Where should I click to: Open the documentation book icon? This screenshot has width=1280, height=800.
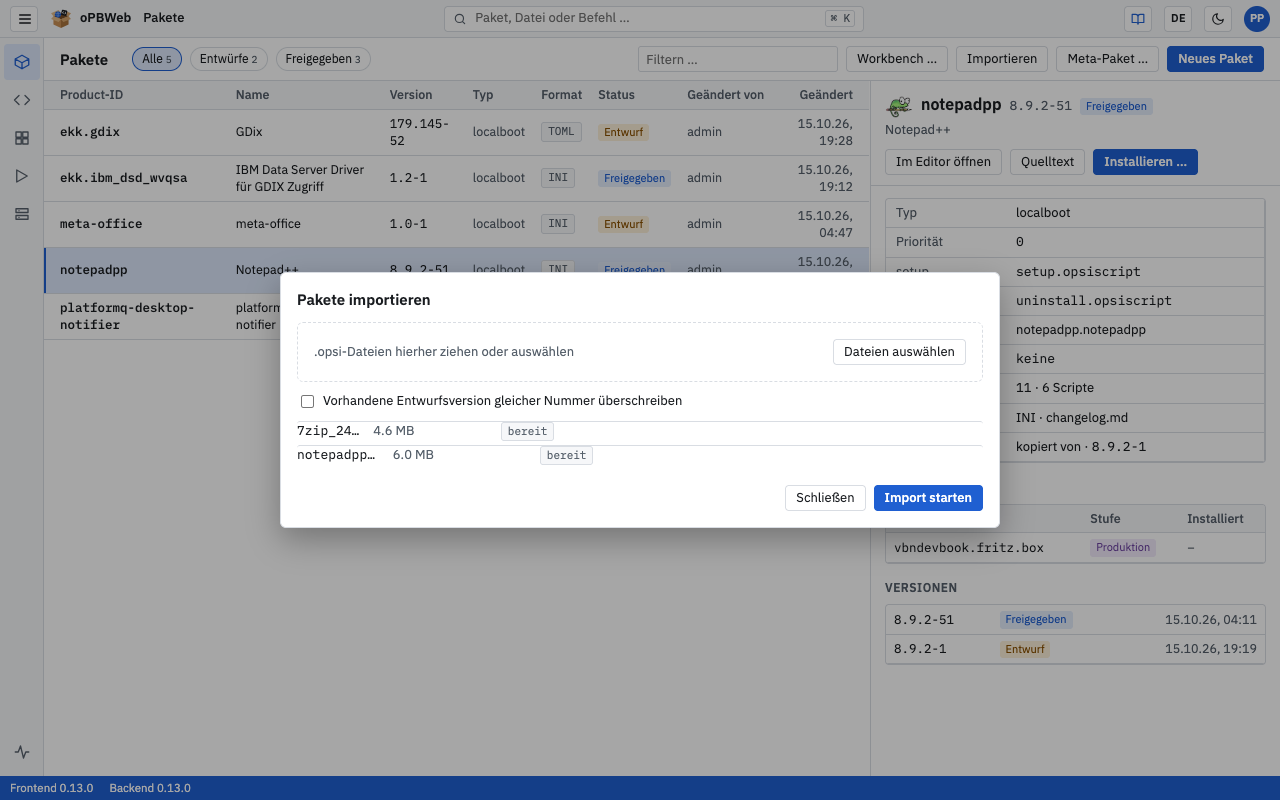(x=1137, y=18)
